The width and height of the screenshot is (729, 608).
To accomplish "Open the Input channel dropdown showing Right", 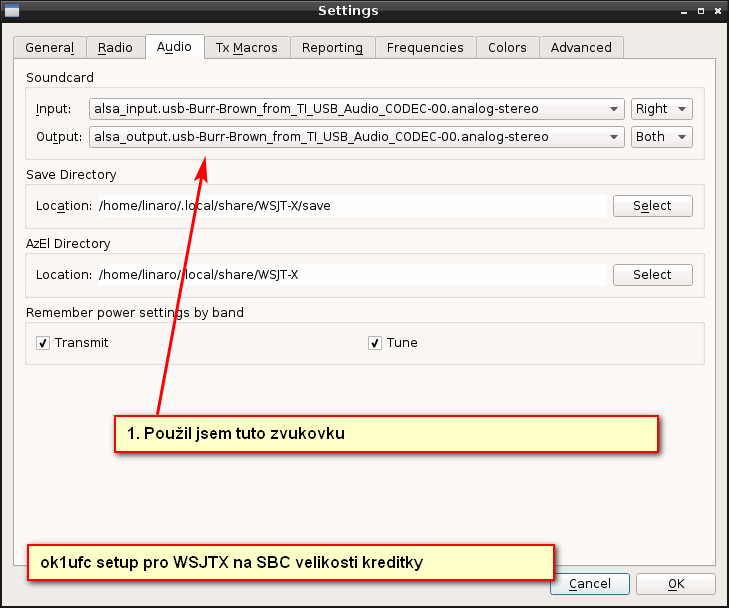I will 661,109.
